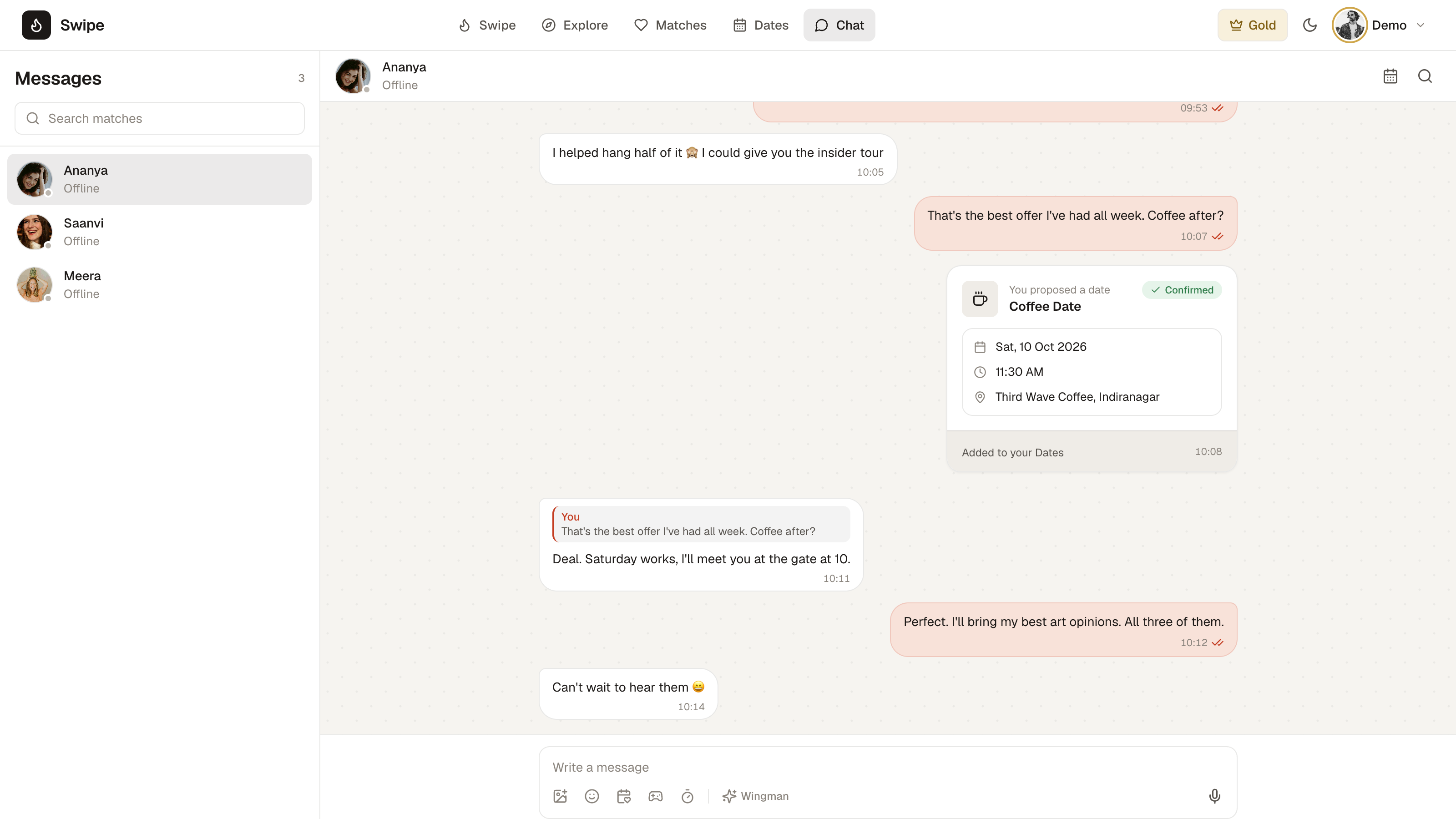Open conversation with Ananya in sidebar

(x=159, y=179)
